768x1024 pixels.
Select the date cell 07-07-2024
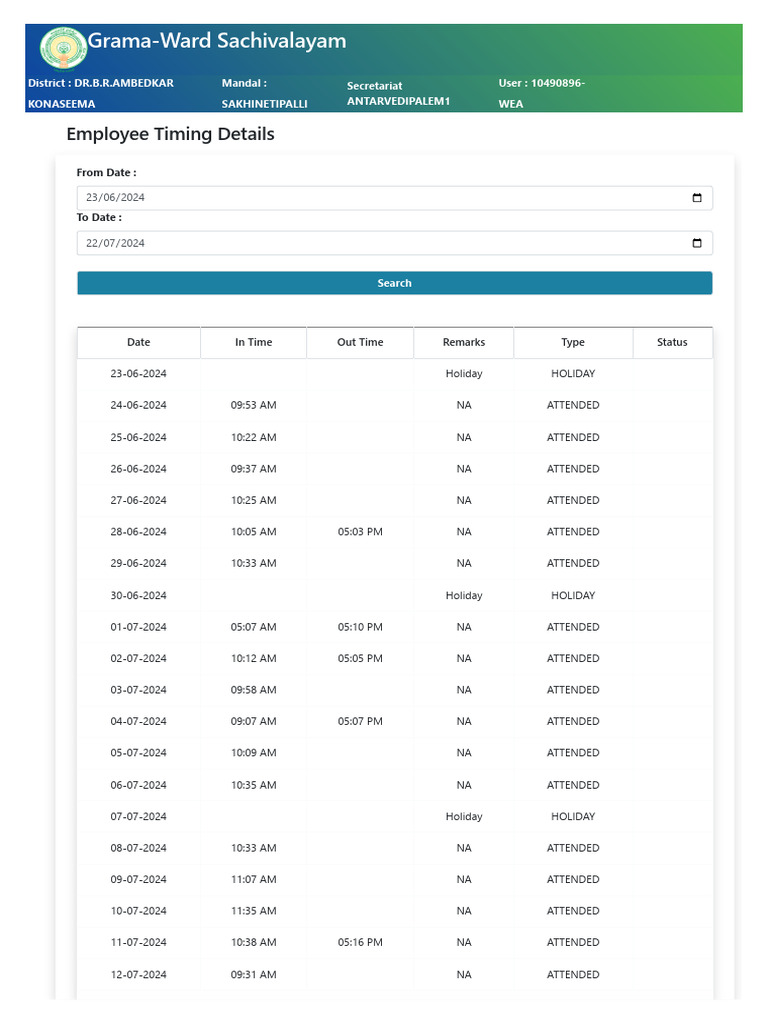(138, 816)
